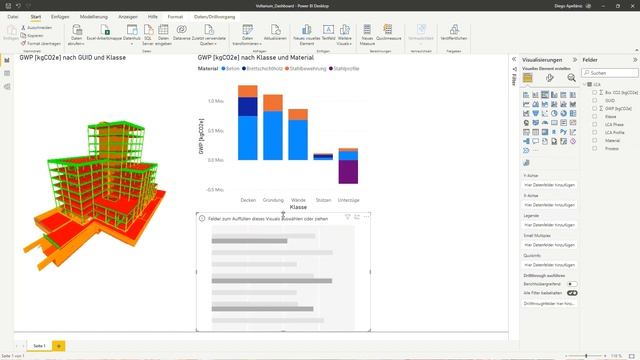Image resolution: width=640 pixels, height=360 pixels.
Task: Select the line chart visual type
Action: pyautogui.click(x=526, y=104)
